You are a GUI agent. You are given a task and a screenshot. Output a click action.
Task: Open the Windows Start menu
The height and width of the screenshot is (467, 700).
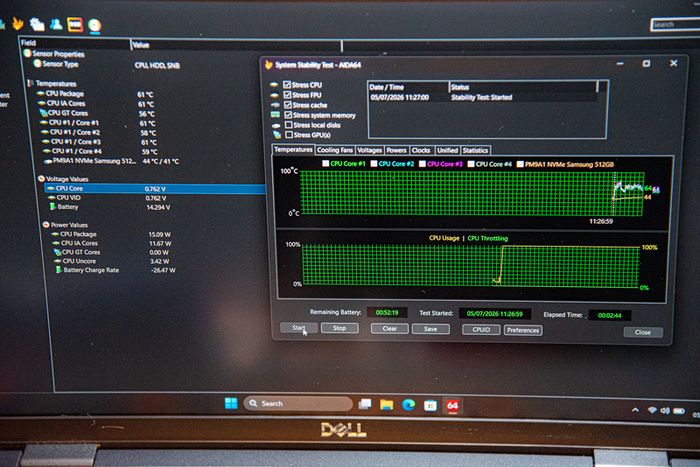[x=231, y=403]
